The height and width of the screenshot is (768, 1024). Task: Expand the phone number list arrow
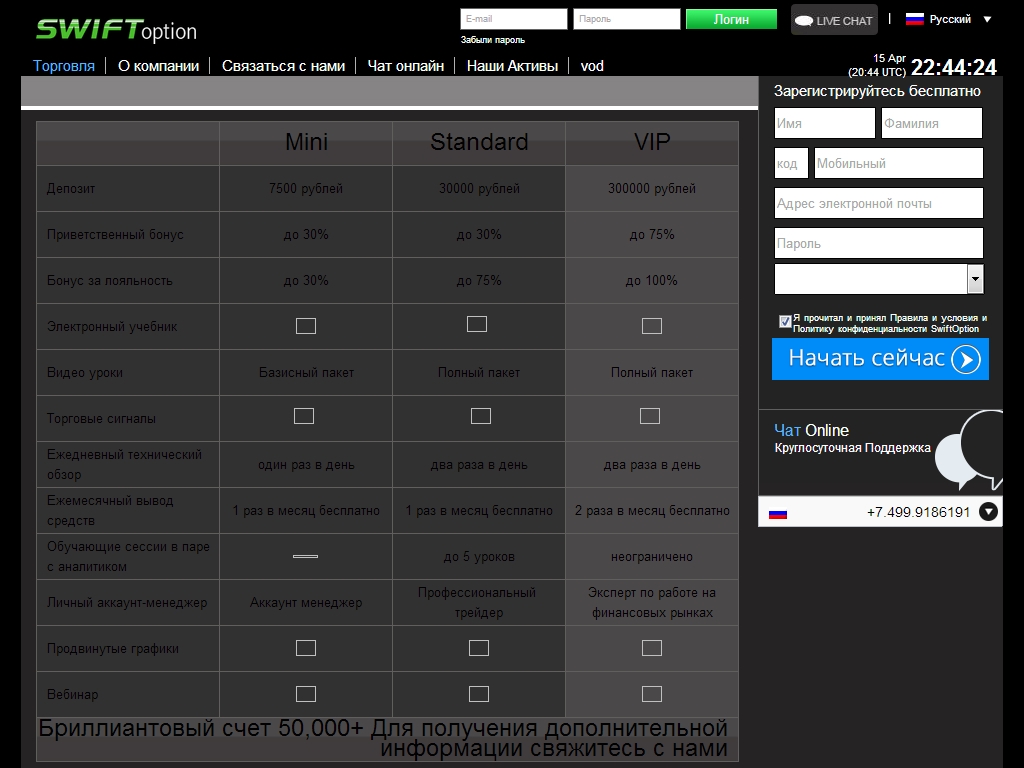tap(988, 512)
